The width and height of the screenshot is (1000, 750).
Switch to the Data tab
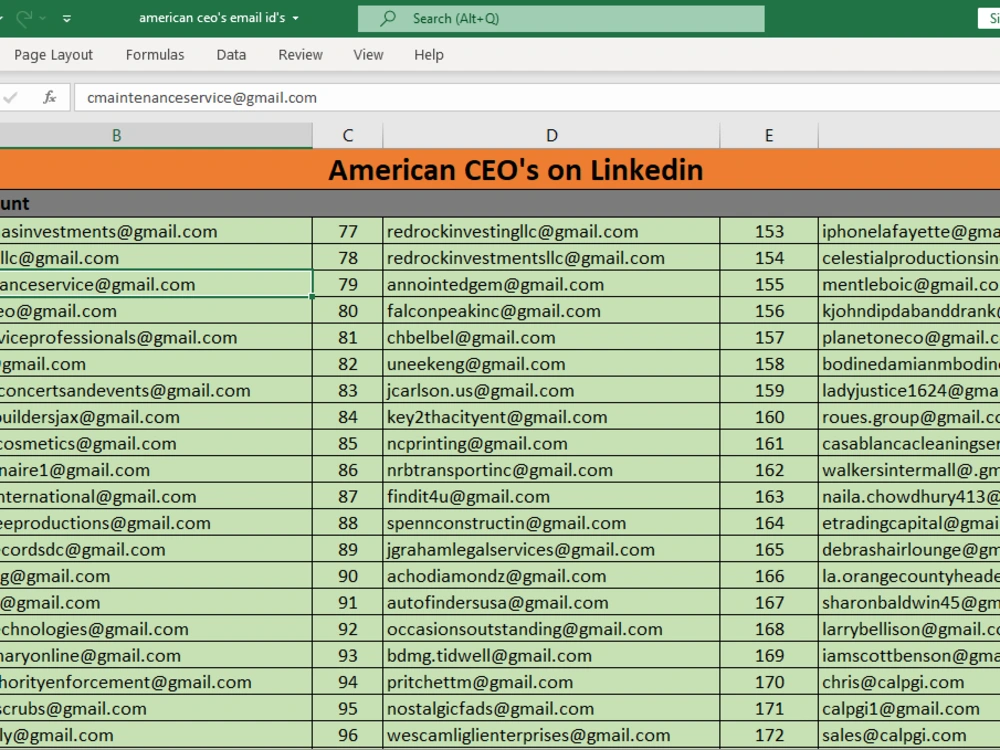coord(232,55)
